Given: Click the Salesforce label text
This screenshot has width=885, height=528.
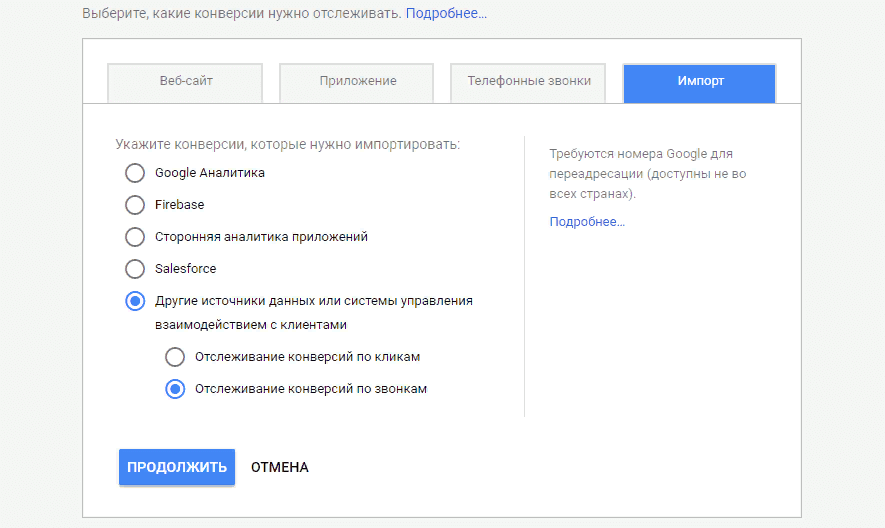Looking at the screenshot, I should pos(185,269).
